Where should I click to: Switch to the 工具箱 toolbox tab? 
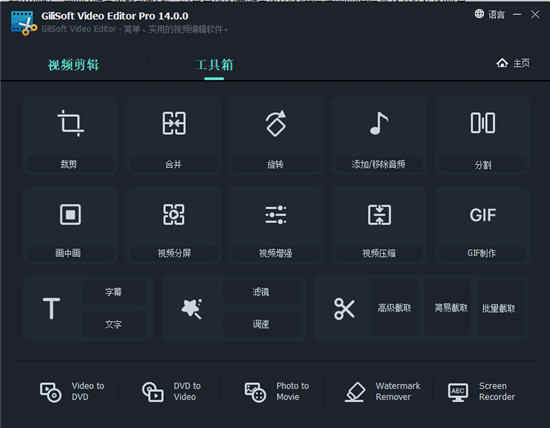(x=215, y=65)
